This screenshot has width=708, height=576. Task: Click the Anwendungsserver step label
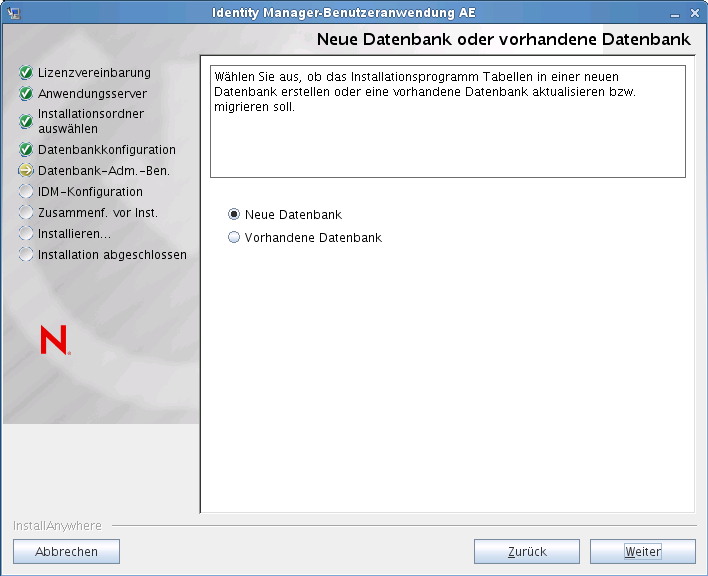(x=93, y=94)
